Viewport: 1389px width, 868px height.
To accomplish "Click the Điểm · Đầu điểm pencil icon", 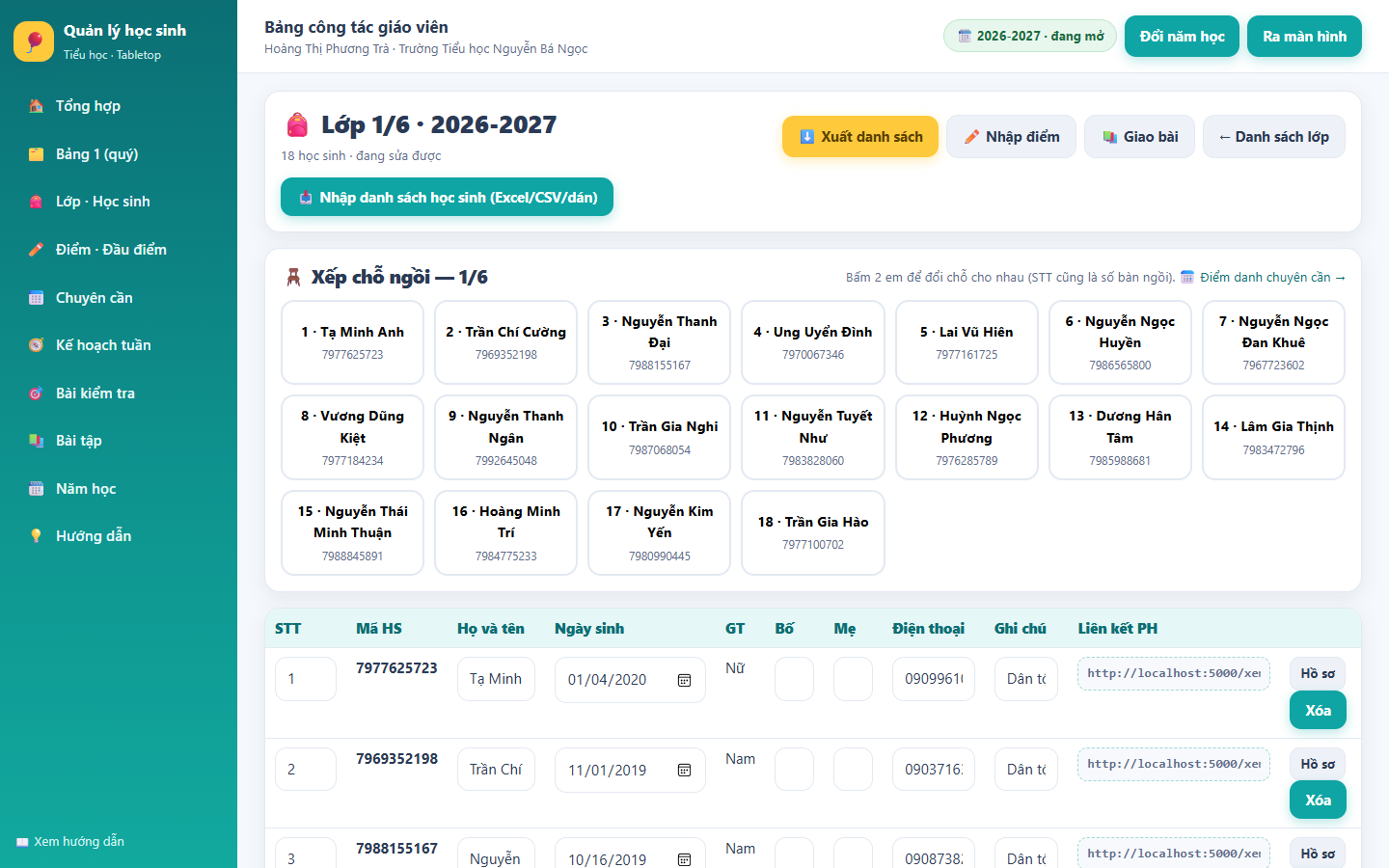I will pos(36,250).
